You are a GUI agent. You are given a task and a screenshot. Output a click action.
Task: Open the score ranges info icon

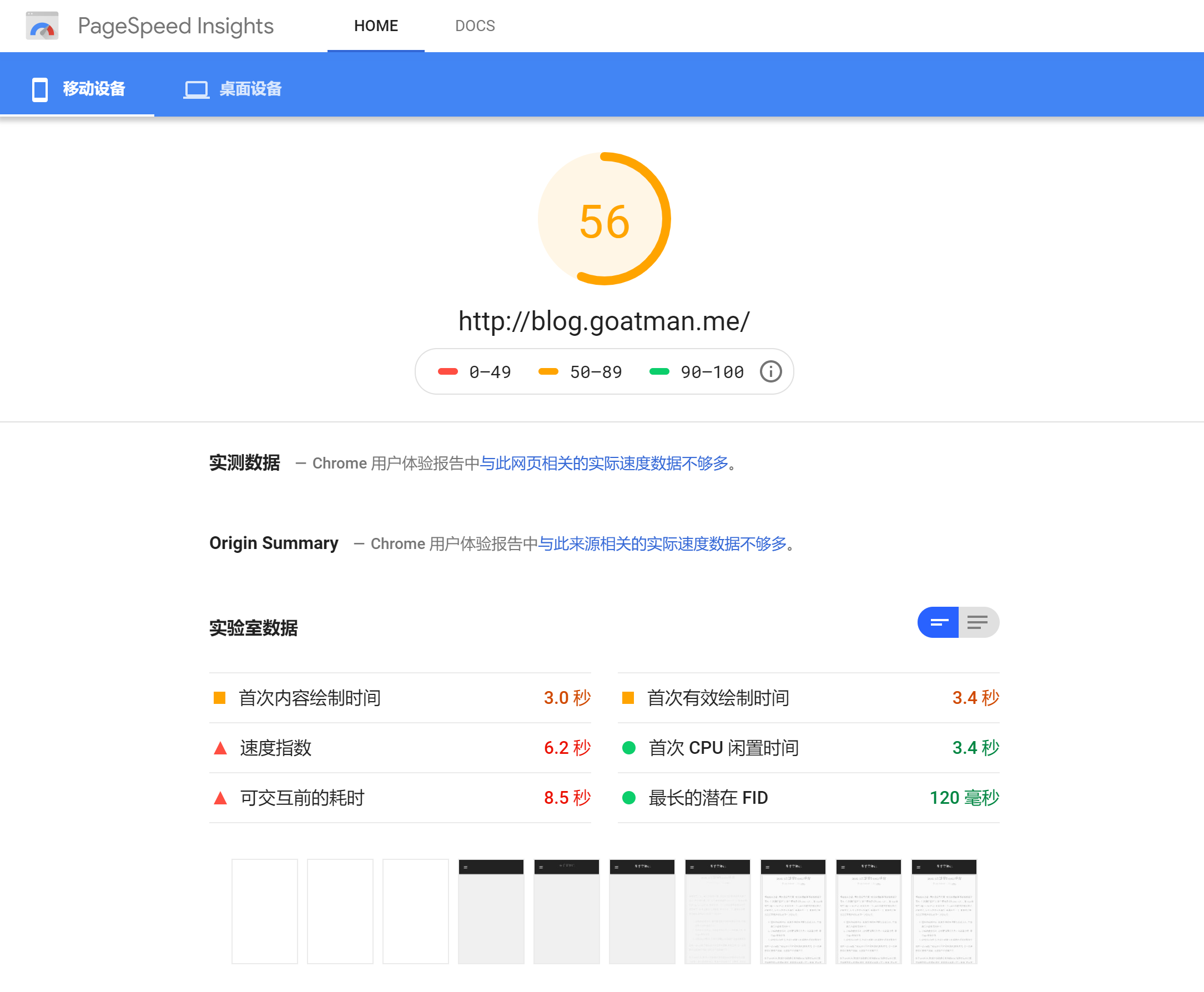[770, 371]
